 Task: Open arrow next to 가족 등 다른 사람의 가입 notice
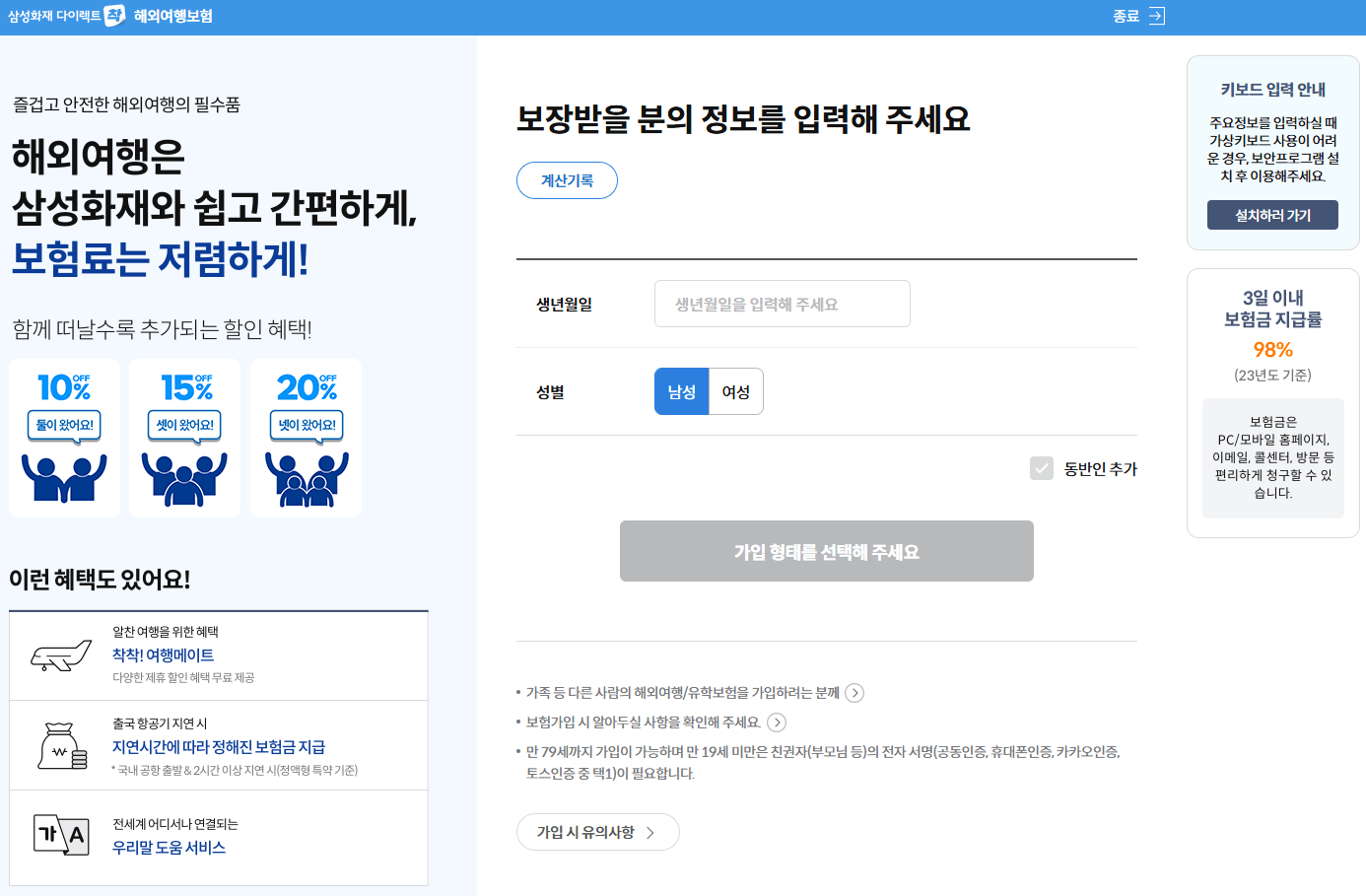pos(854,693)
